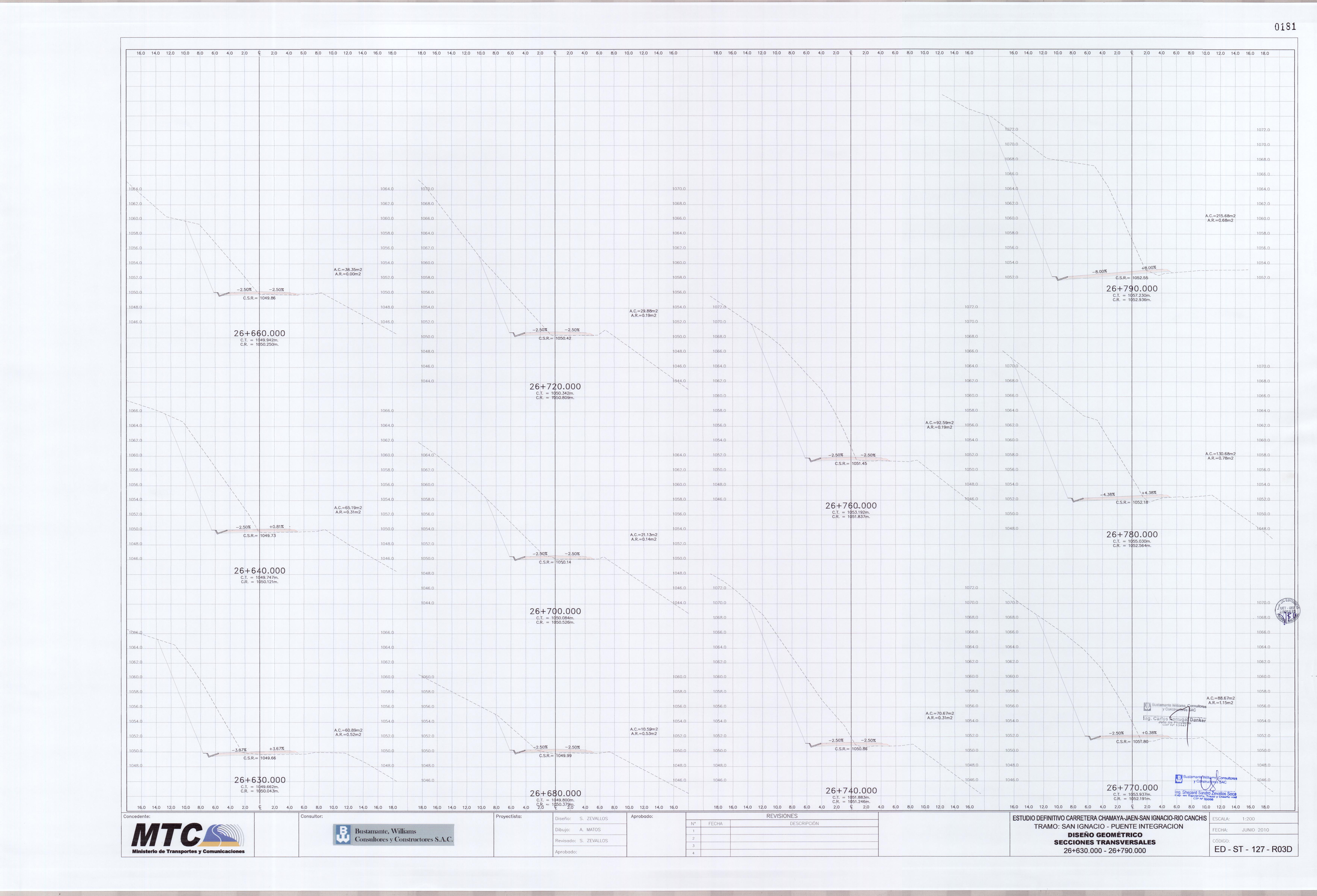Image resolution: width=1317 pixels, height=896 pixels.
Task: Select section label 26+720.000
Action: point(555,386)
